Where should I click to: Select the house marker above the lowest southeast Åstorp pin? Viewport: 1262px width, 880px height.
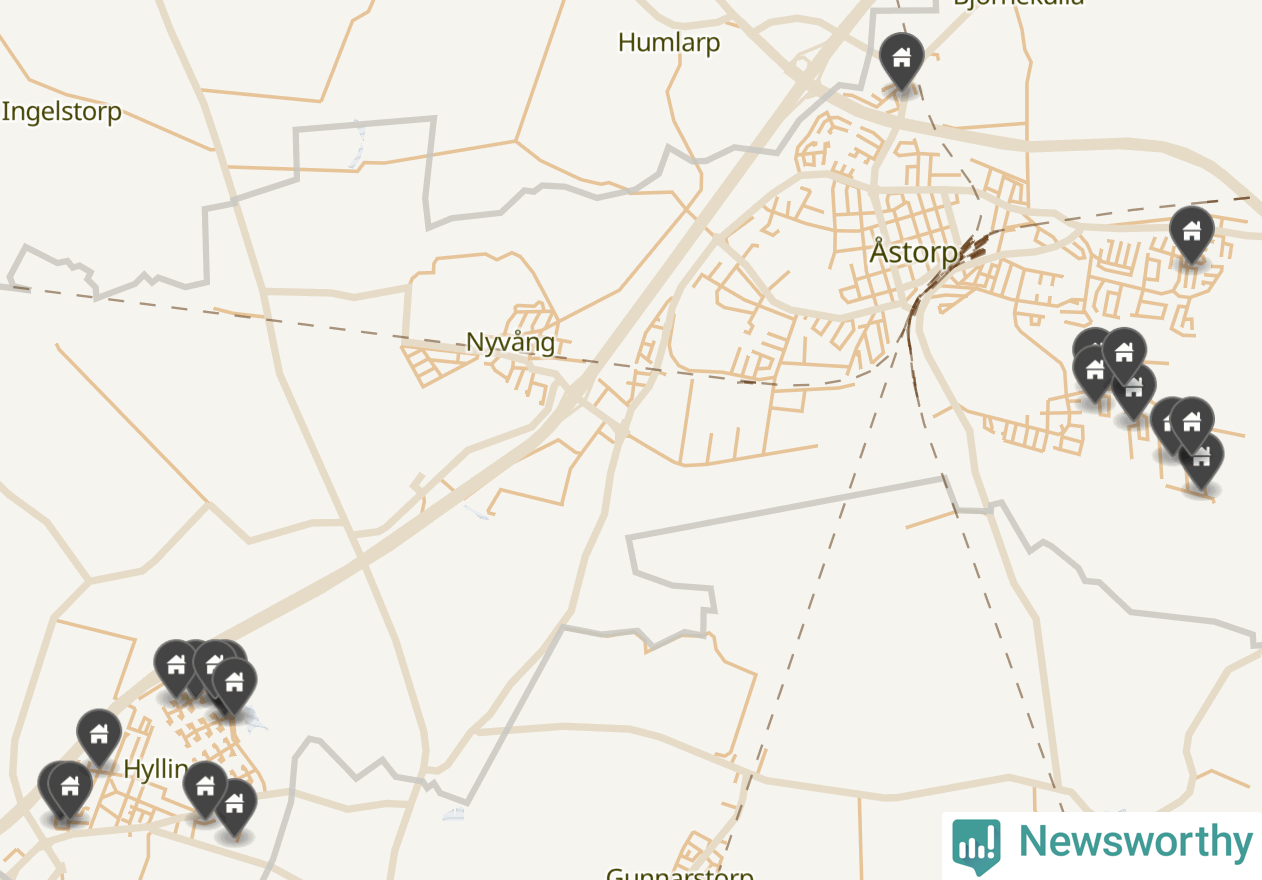pos(1191,424)
